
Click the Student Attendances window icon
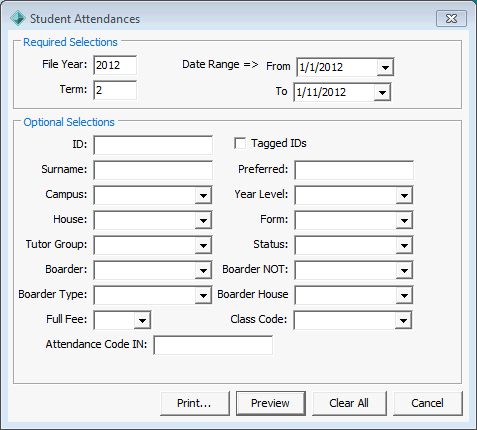[18, 18]
